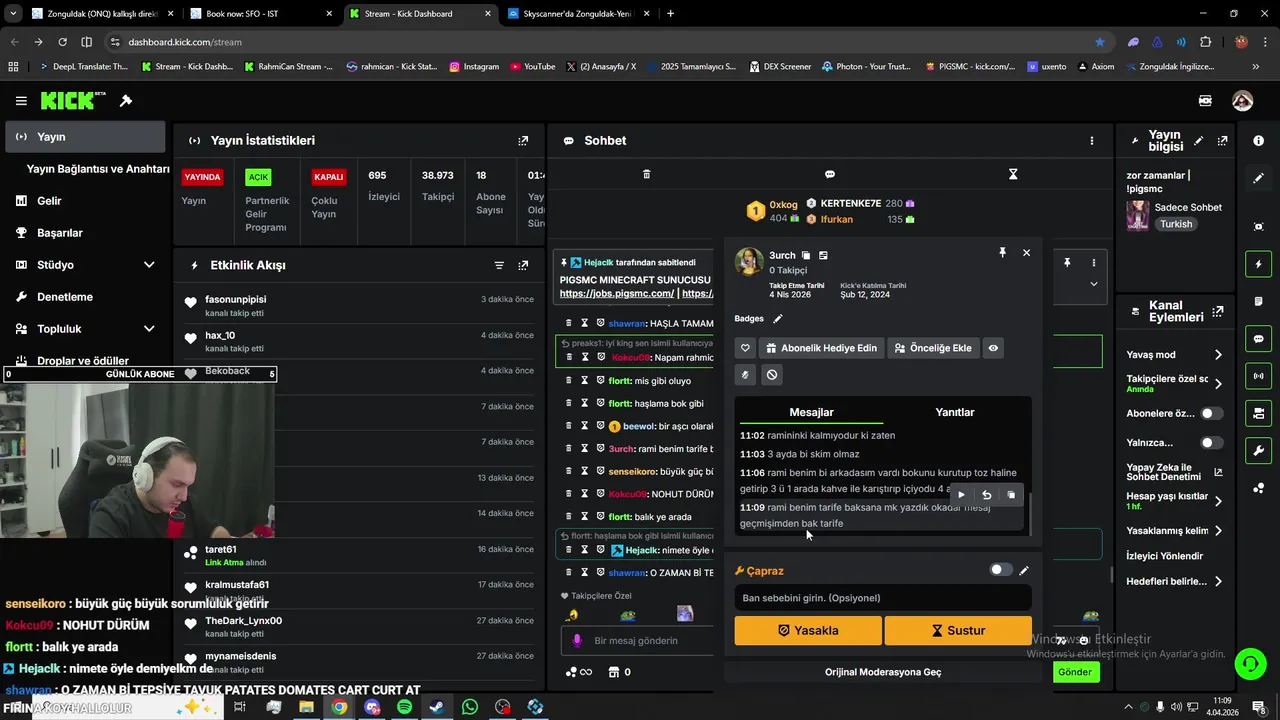Screen dimensions: 1280x720
Task: Click the Bir mesaj gönderin chat input
Action: coord(636,641)
